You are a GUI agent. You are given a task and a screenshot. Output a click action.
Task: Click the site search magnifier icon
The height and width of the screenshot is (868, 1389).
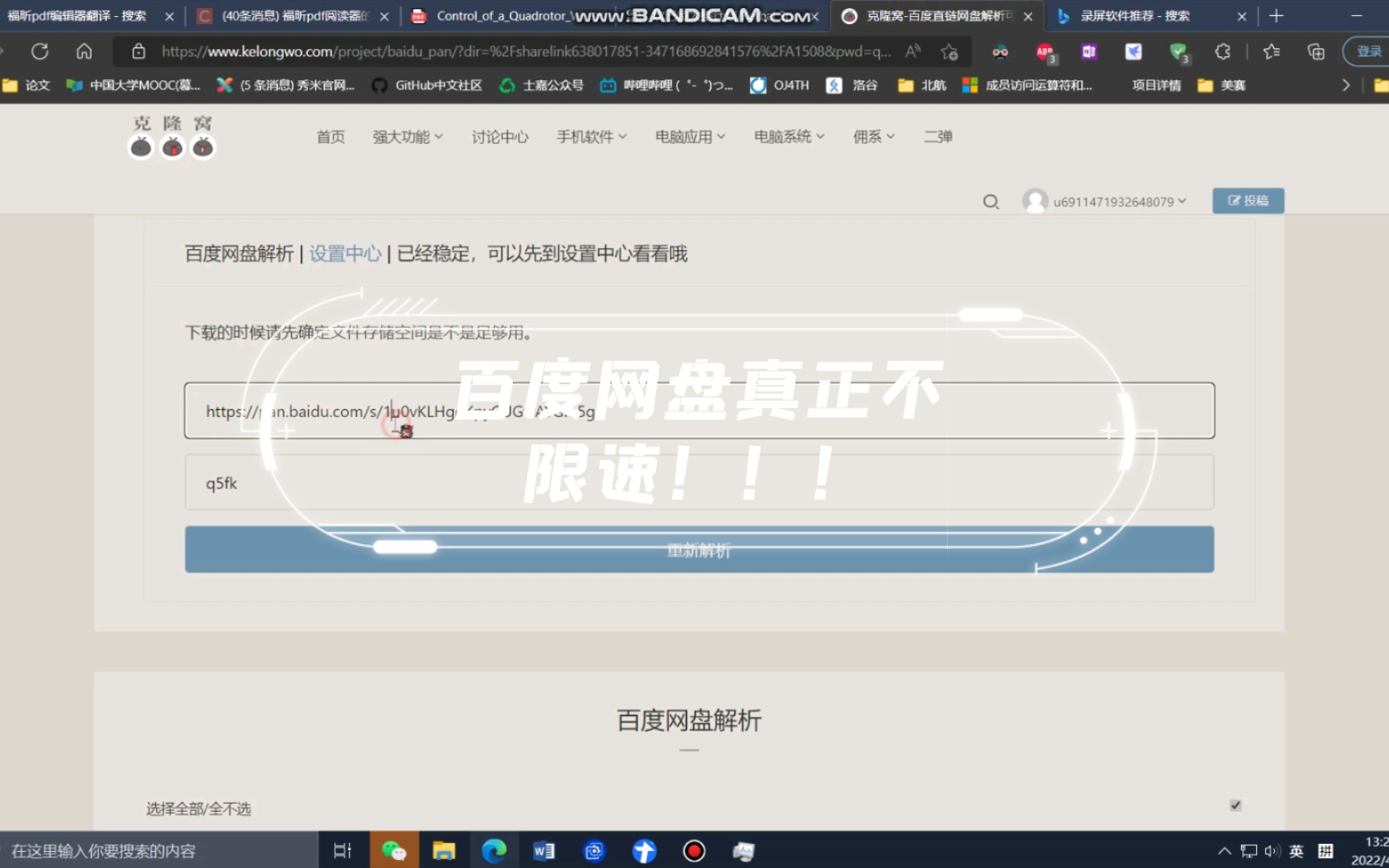(x=991, y=201)
